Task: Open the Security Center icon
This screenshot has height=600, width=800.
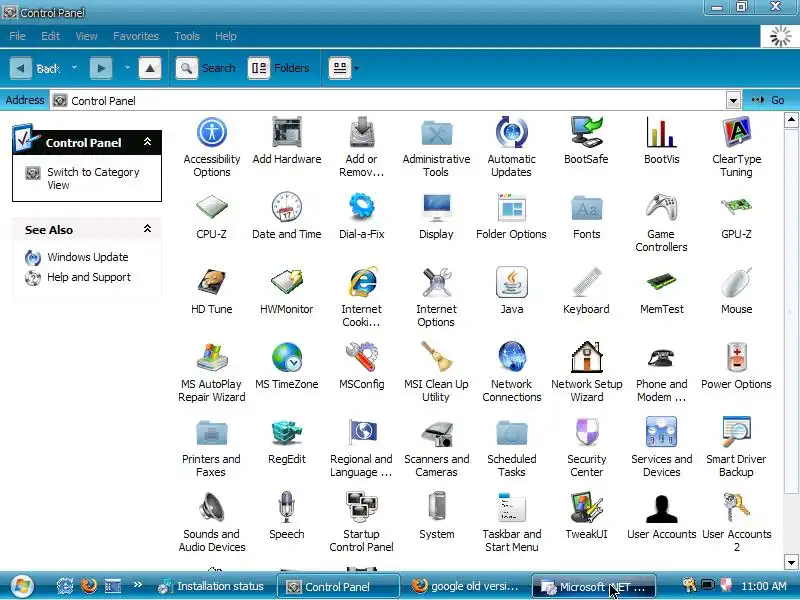Action: pos(587,432)
